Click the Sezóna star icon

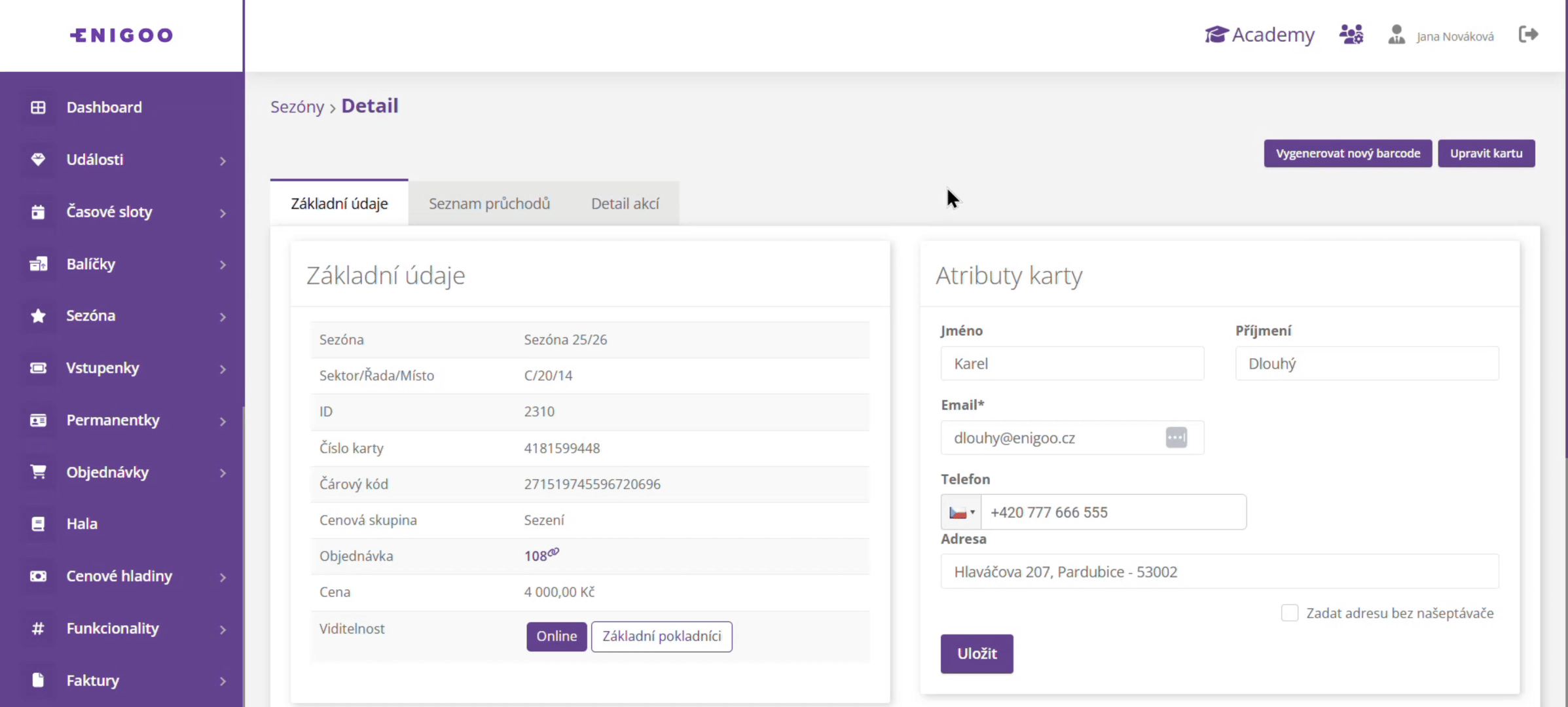click(38, 316)
